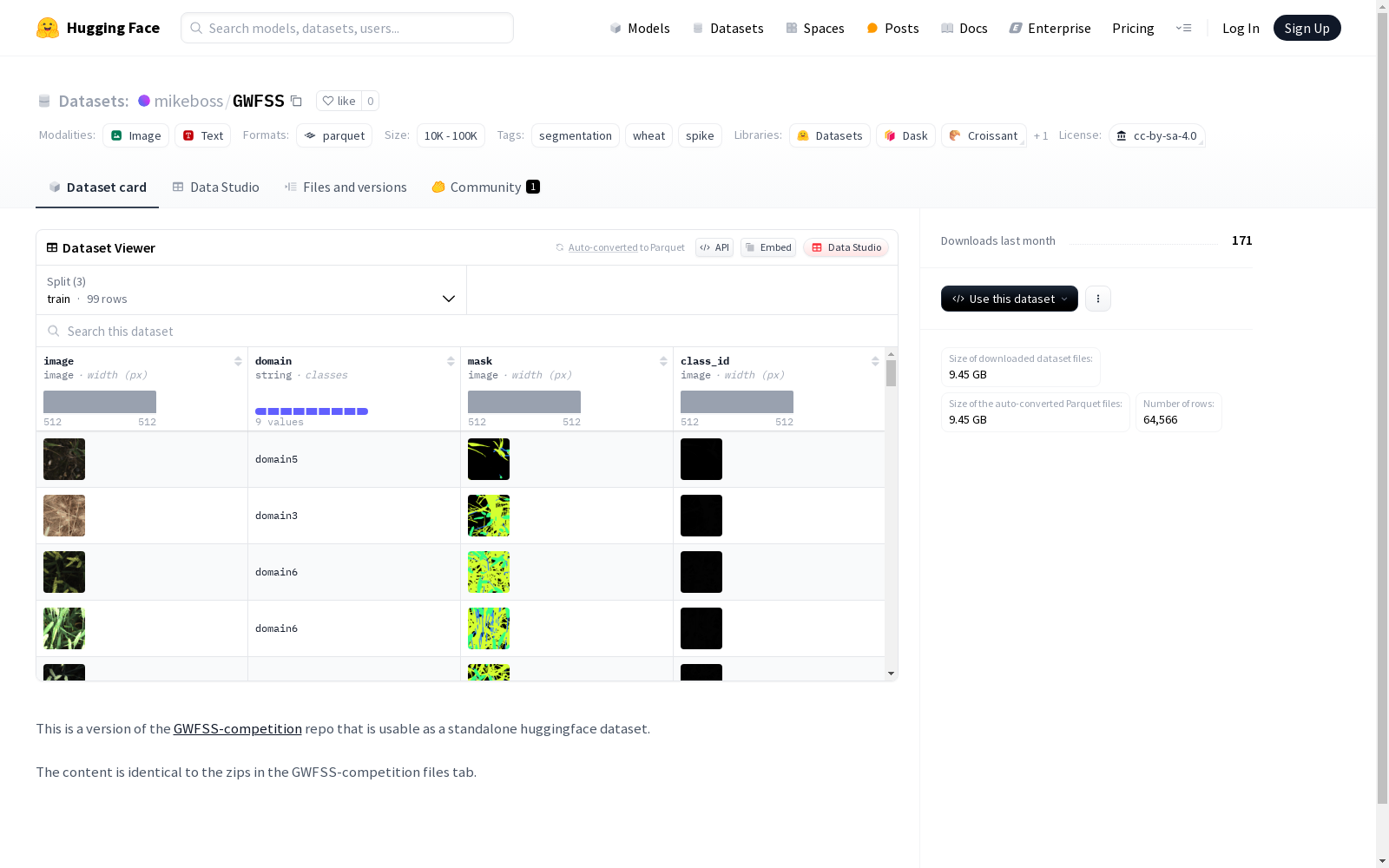The width and height of the screenshot is (1389, 868).
Task: Click the 10K - 100K size tag
Action: point(451,135)
